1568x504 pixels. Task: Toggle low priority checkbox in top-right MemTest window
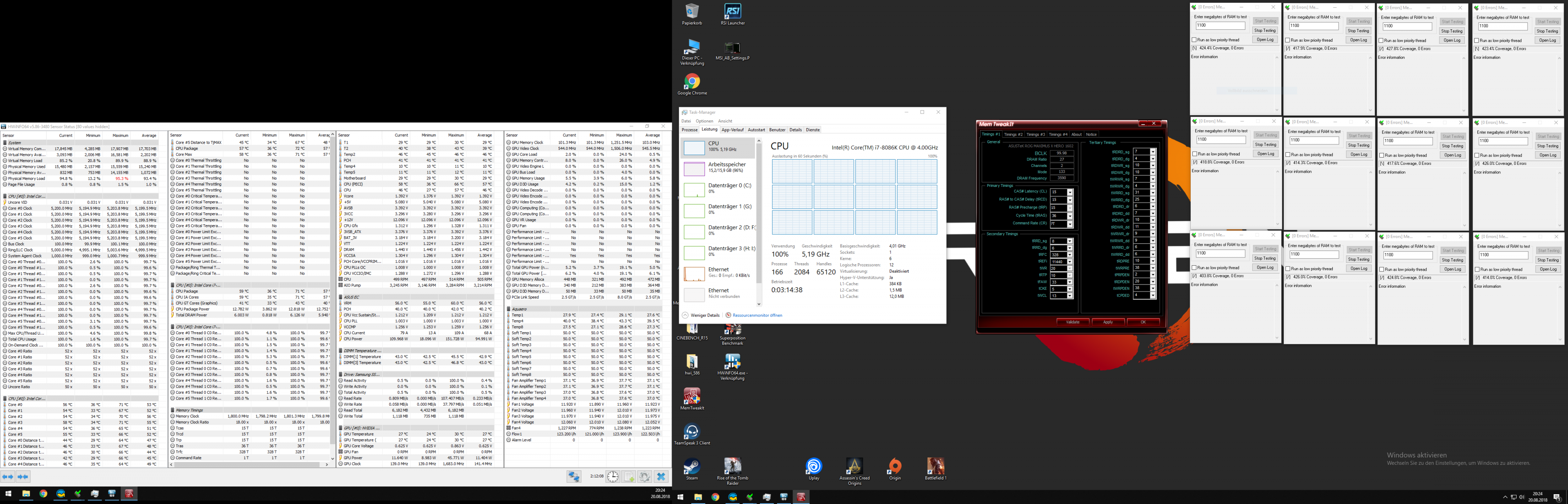pyautogui.click(x=1477, y=41)
